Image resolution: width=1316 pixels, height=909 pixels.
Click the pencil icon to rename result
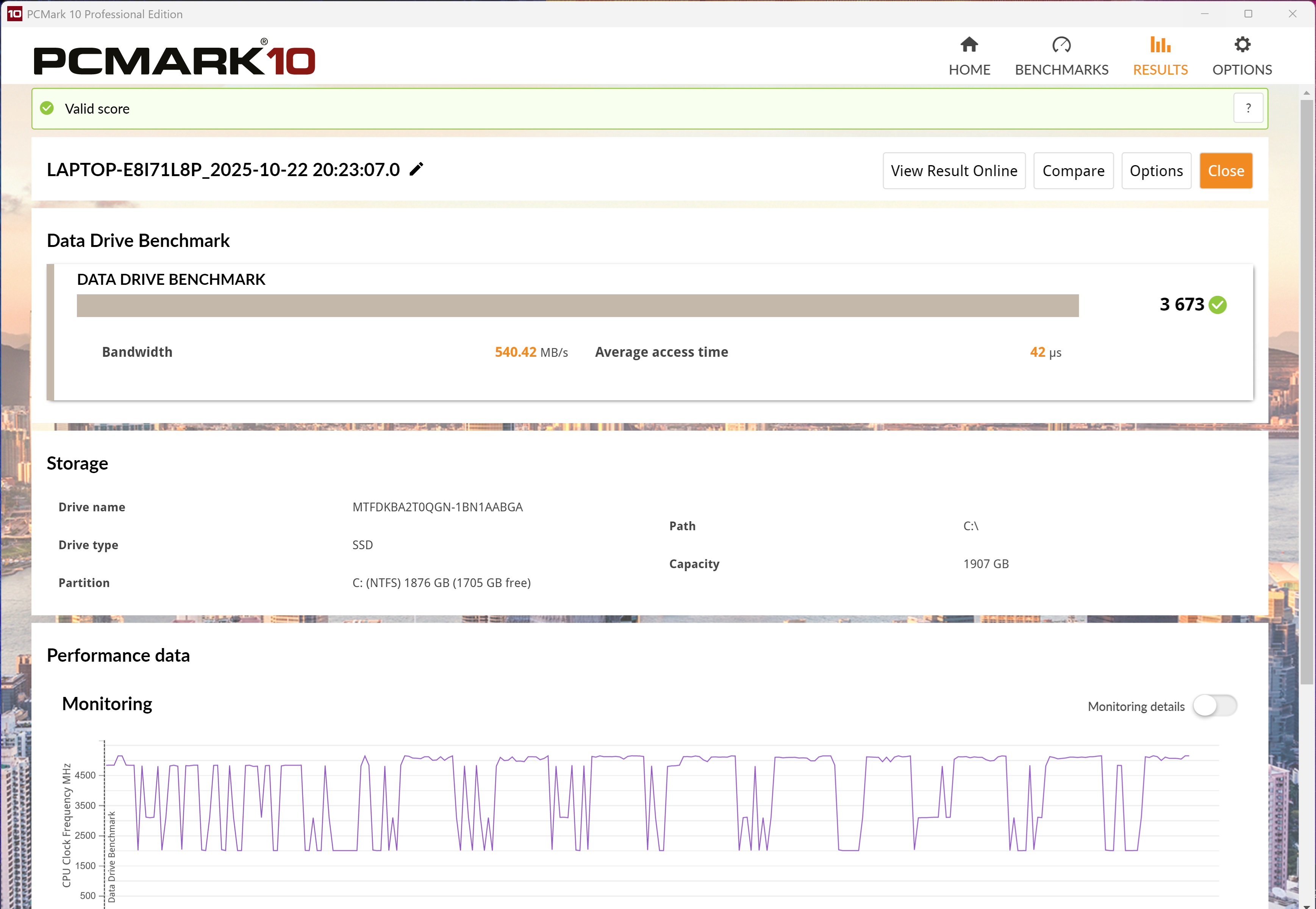click(416, 169)
